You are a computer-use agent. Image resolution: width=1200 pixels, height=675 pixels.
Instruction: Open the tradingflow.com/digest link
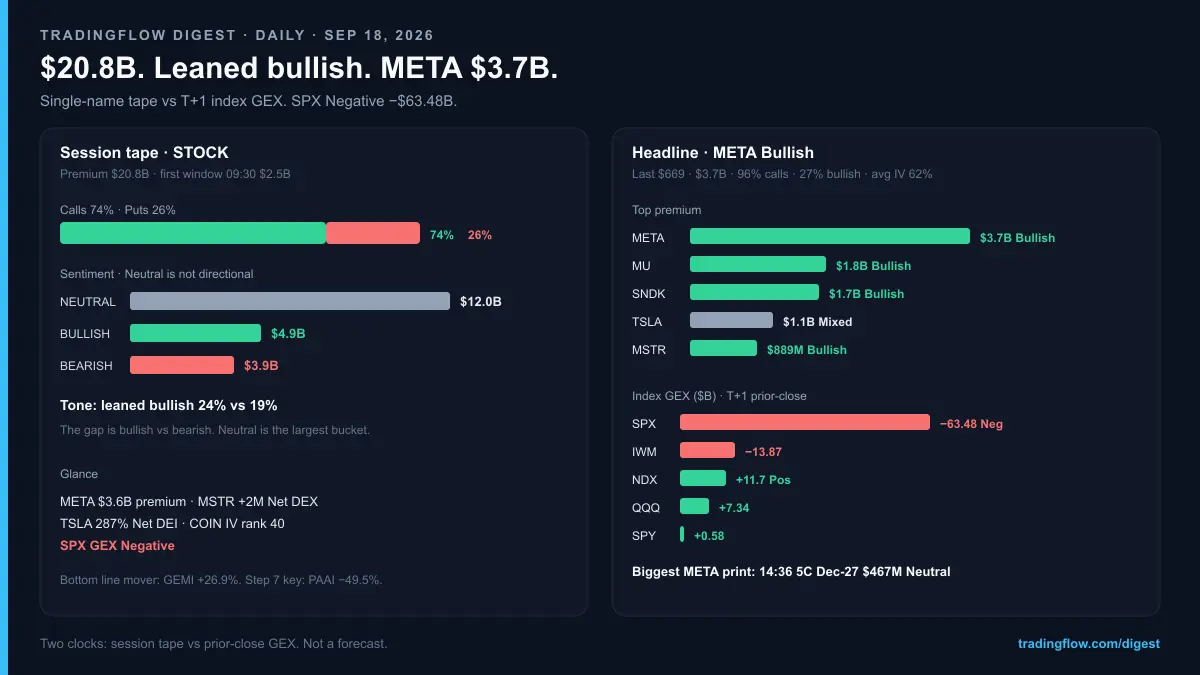(1089, 644)
